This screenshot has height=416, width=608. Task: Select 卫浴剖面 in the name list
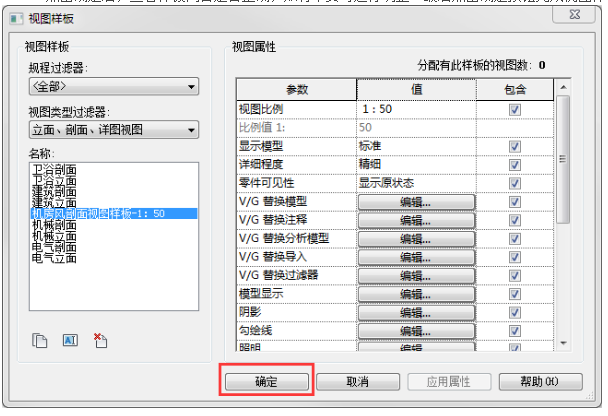click(x=53, y=169)
